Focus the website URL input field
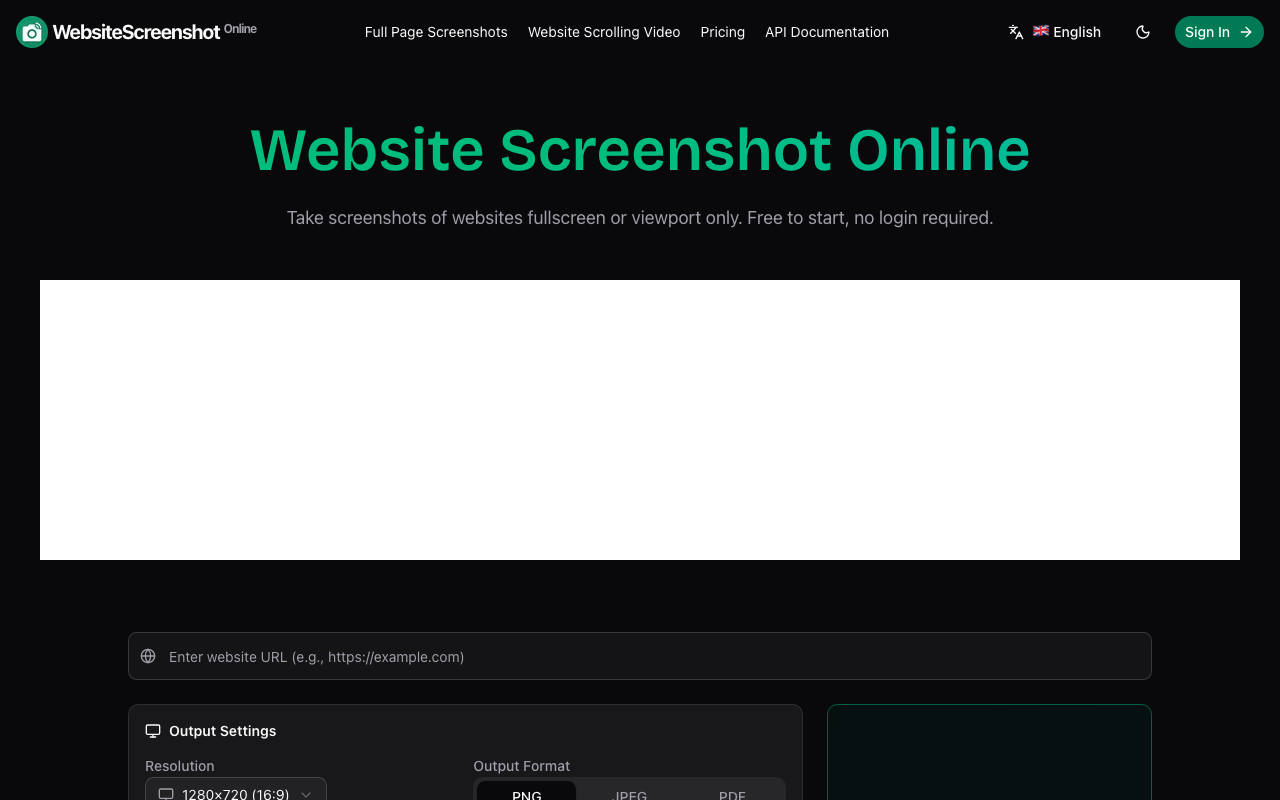The height and width of the screenshot is (800, 1280). pyautogui.click(x=640, y=656)
